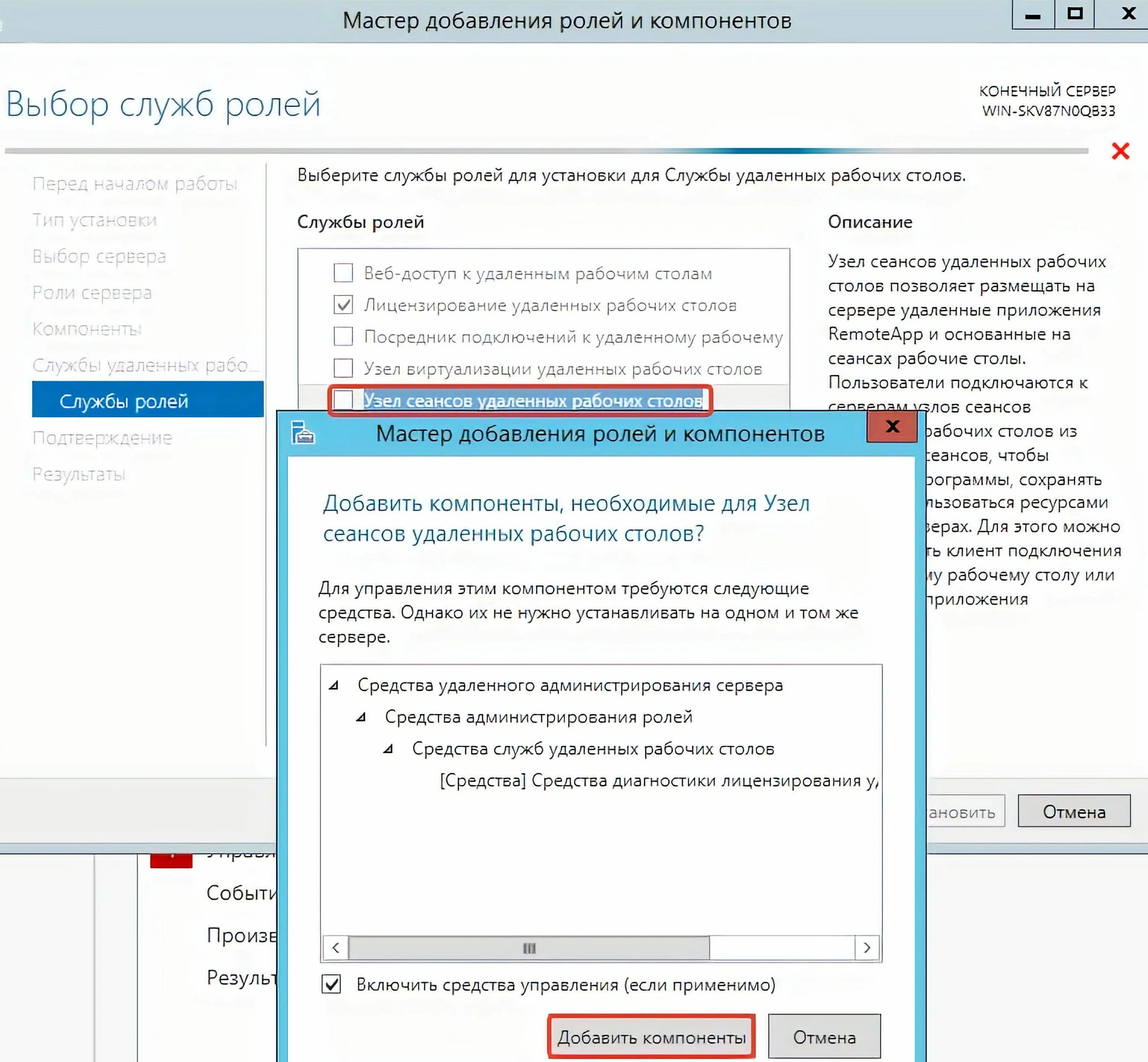The width and height of the screenshot is (1148, 1062).
Task: Click the horizontal scrollbar thumb
Action: [x=529, y=948]
